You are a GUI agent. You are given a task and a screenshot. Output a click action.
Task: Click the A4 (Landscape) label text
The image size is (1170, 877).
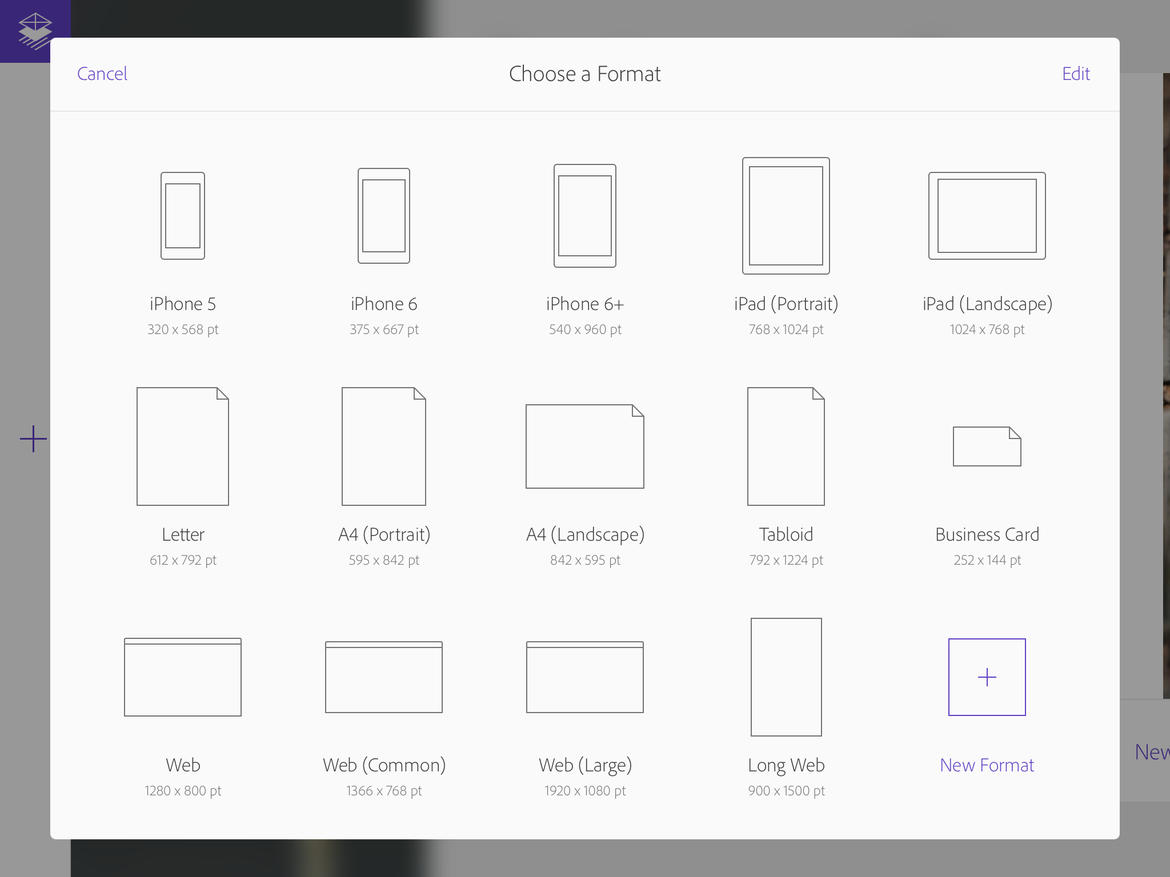(585, 534)
